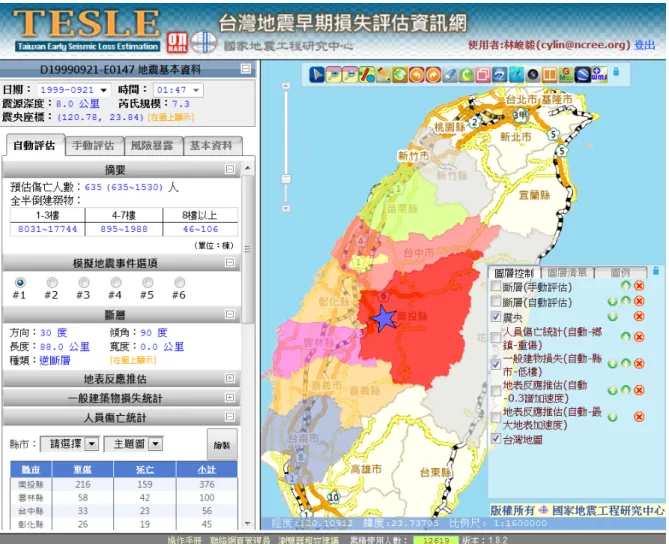The image size is (669, 544).
Task: Toggle the lock icon on layer control panel
Action: 656,271
